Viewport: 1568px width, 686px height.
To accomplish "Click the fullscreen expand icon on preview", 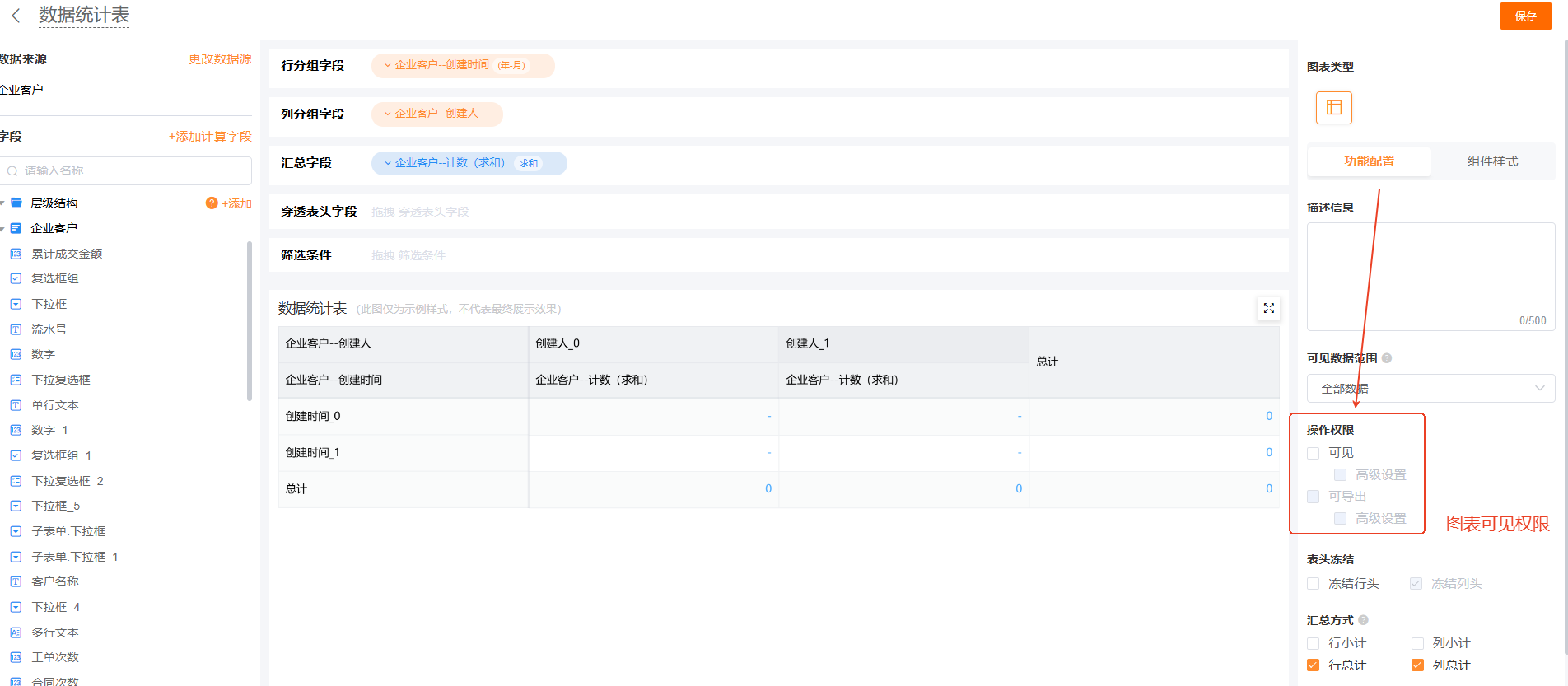I will 1268,308.
